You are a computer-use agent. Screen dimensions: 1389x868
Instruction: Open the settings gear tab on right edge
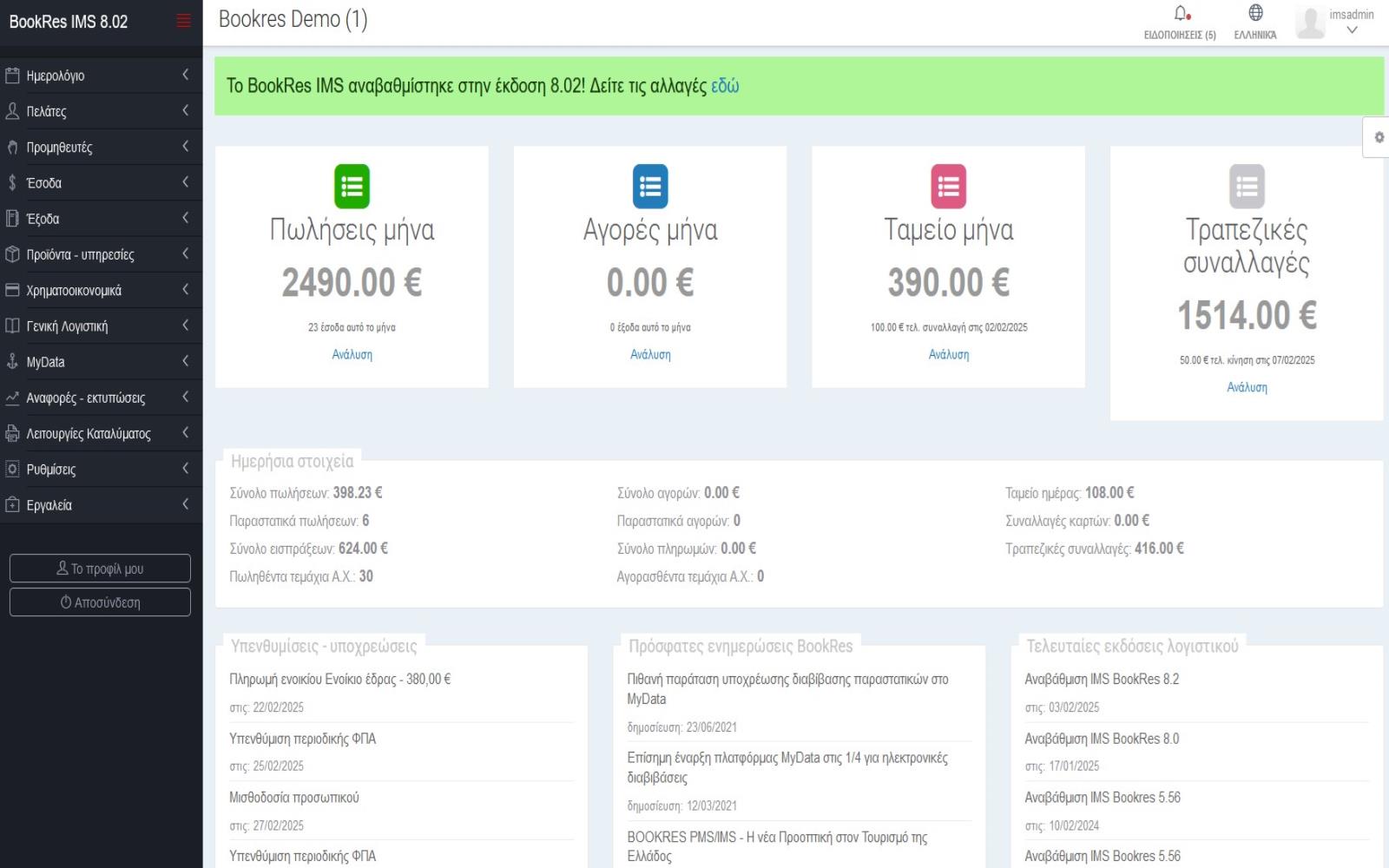pos(1378,137)
